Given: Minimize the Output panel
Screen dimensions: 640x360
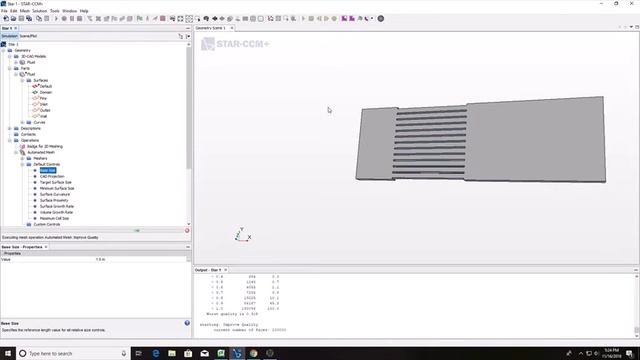Looking at the screenshot, I should pos(636,270).
